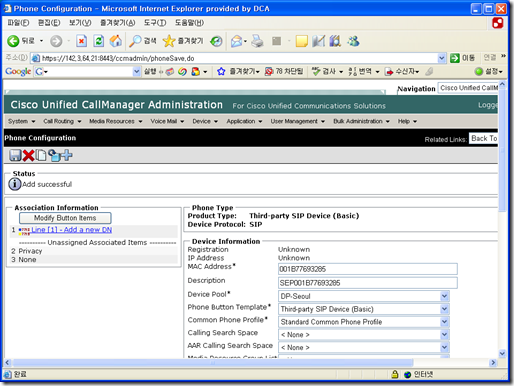Click the History clock toolbar icon

point(216,41)
